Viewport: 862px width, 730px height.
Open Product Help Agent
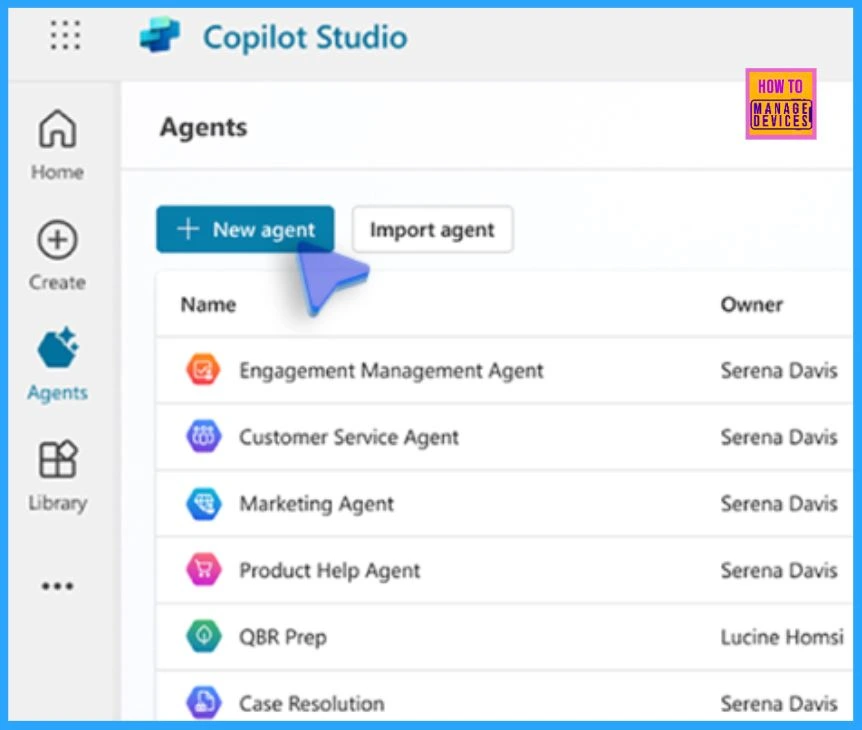[330, 570]
